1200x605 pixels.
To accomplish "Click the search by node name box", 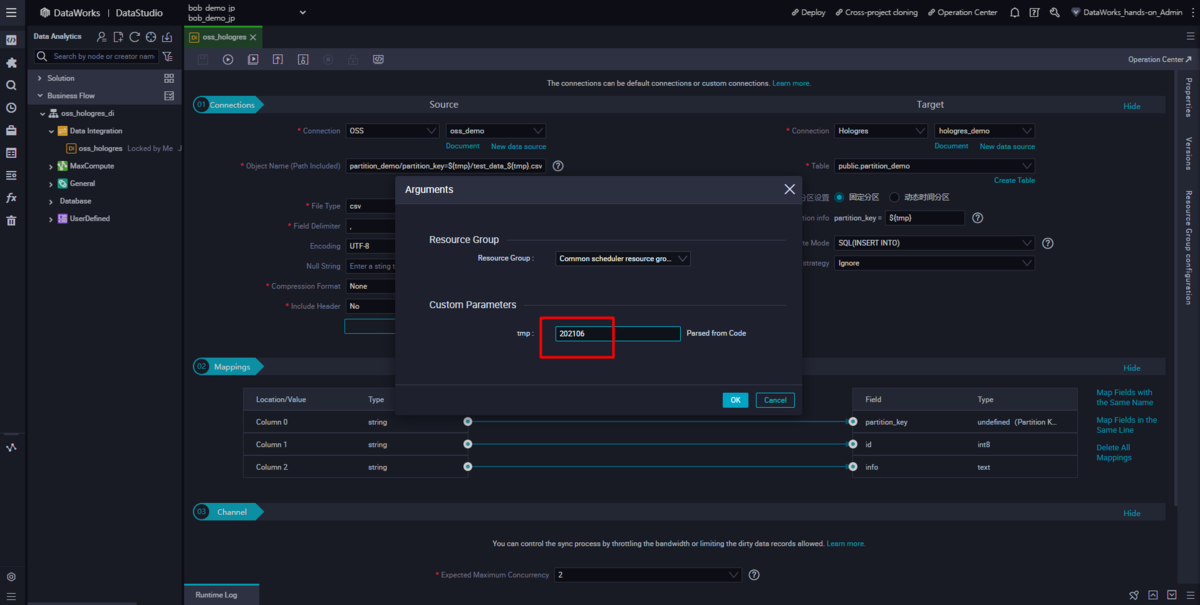I will 98,57.
